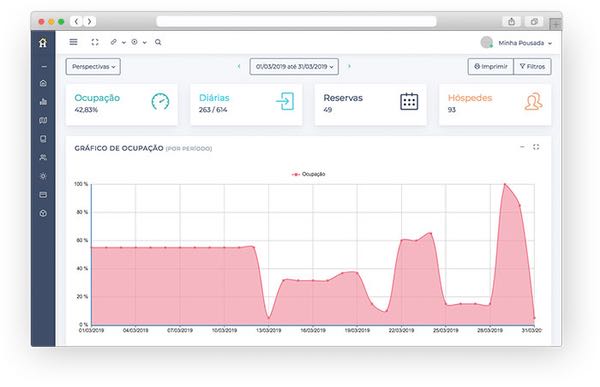This screenshot has width=600, height=387.
Task: Click the link shortcuts icon in toolbar
Action: (114, 42)
